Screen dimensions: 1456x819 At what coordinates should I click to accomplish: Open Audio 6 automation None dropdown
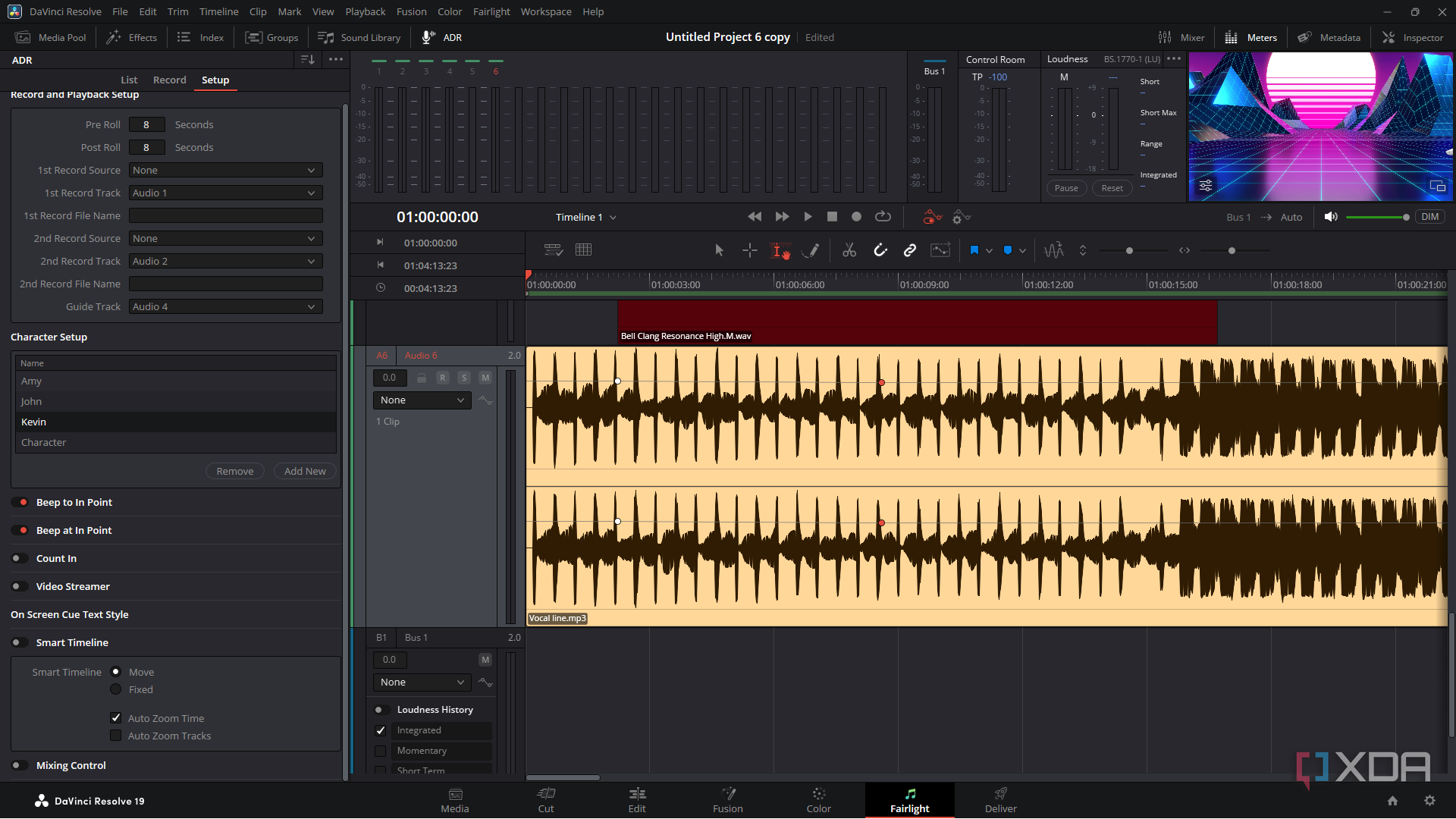(x=422, y=400)
